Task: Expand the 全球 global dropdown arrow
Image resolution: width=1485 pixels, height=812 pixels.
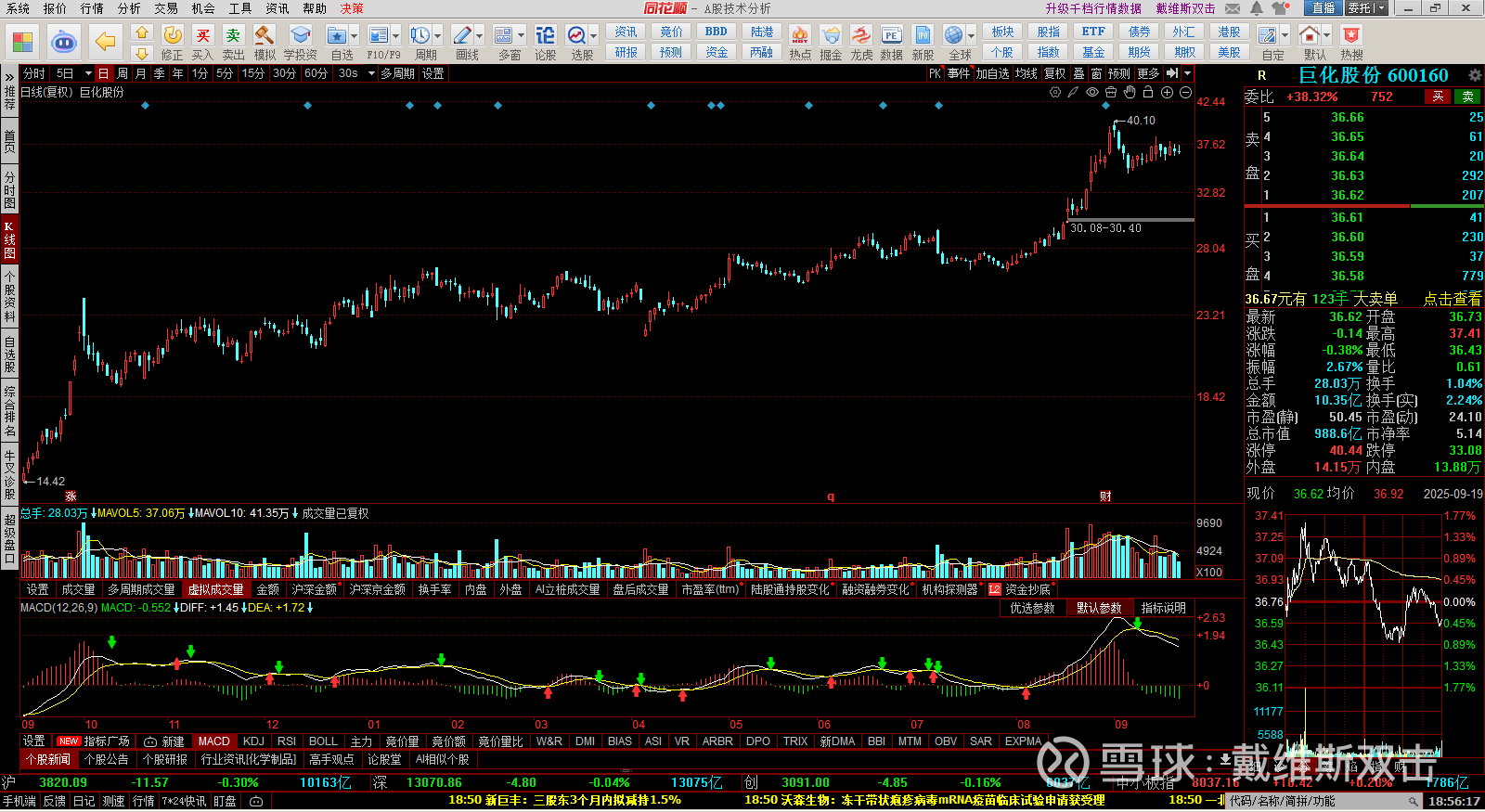Action: pyautogui.click(x=972, y=36)
